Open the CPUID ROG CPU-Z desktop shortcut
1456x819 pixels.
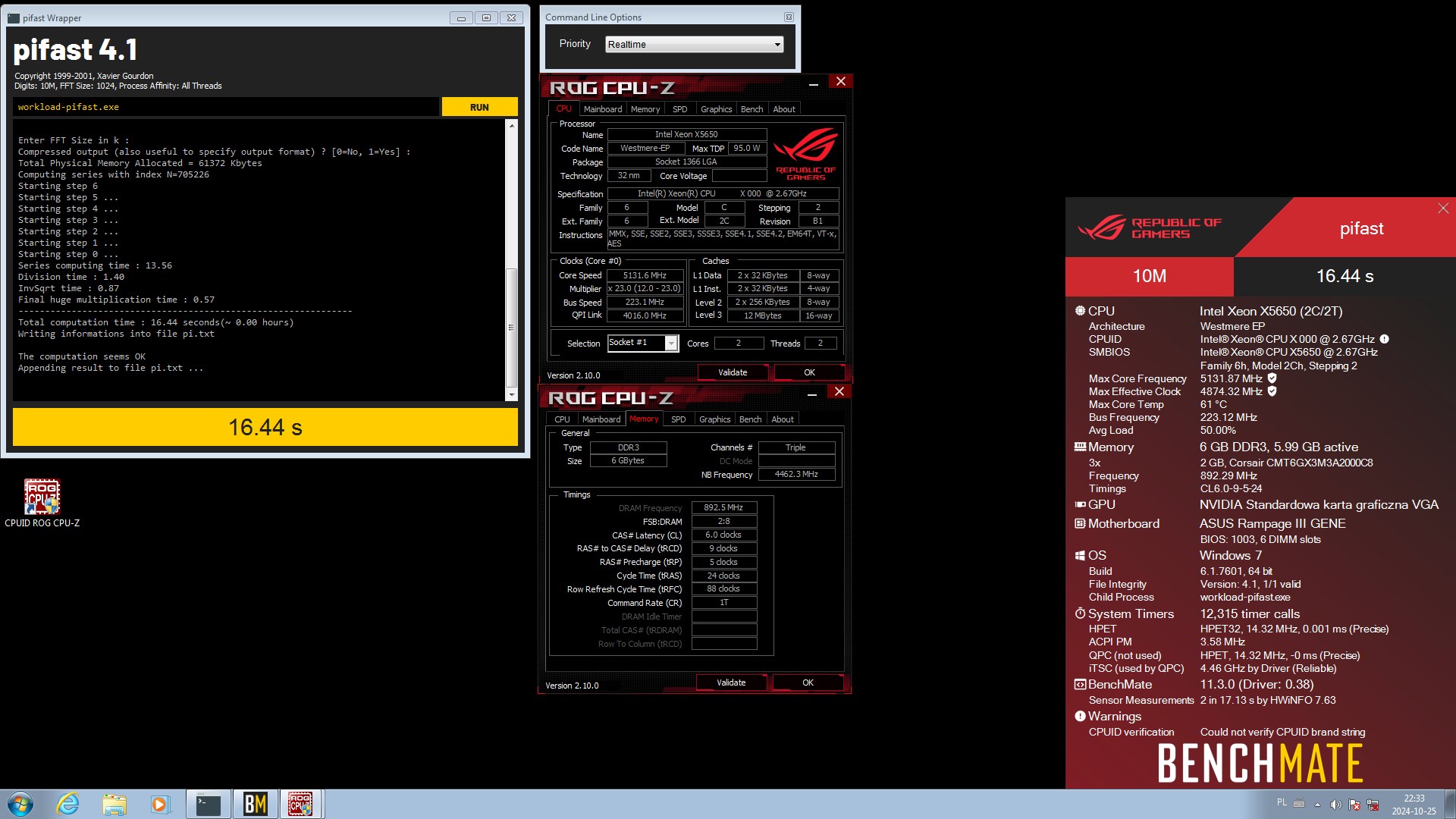[x=42, y=503]
